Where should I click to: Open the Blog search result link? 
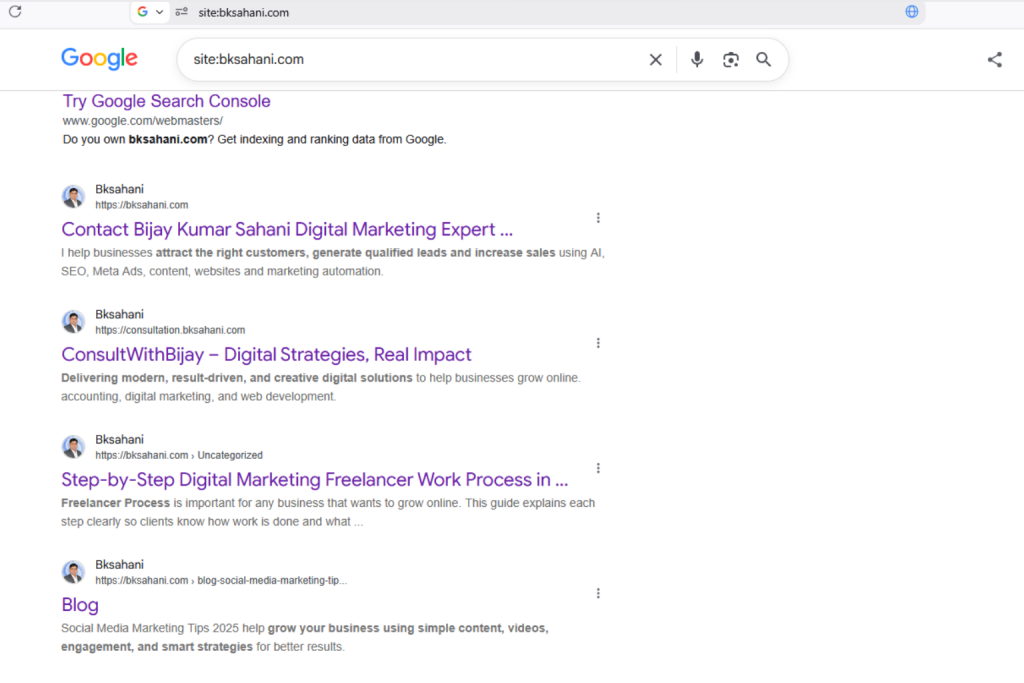(80, 605)
